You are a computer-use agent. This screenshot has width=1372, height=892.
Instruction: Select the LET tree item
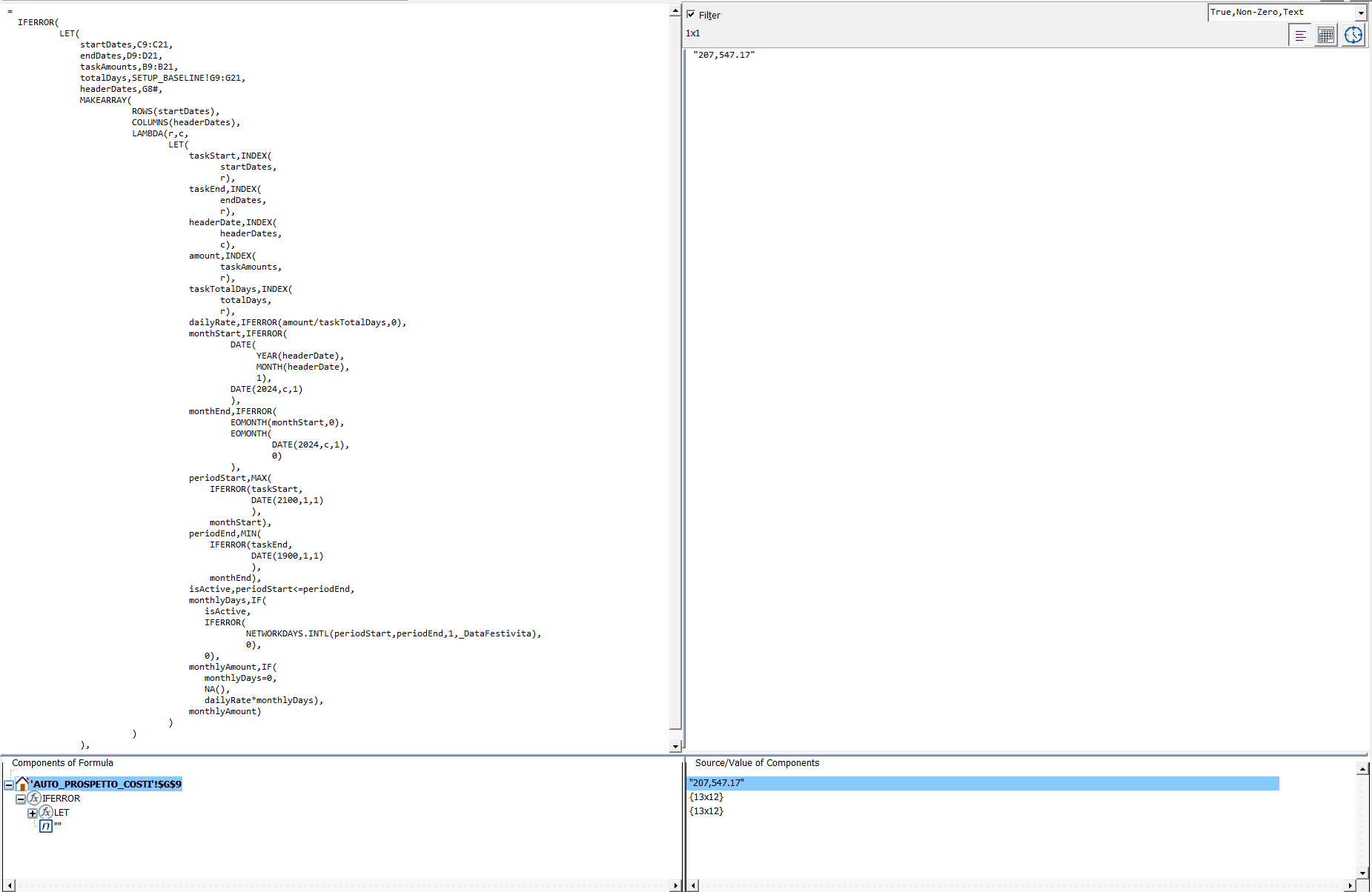(x=62, y=812)
